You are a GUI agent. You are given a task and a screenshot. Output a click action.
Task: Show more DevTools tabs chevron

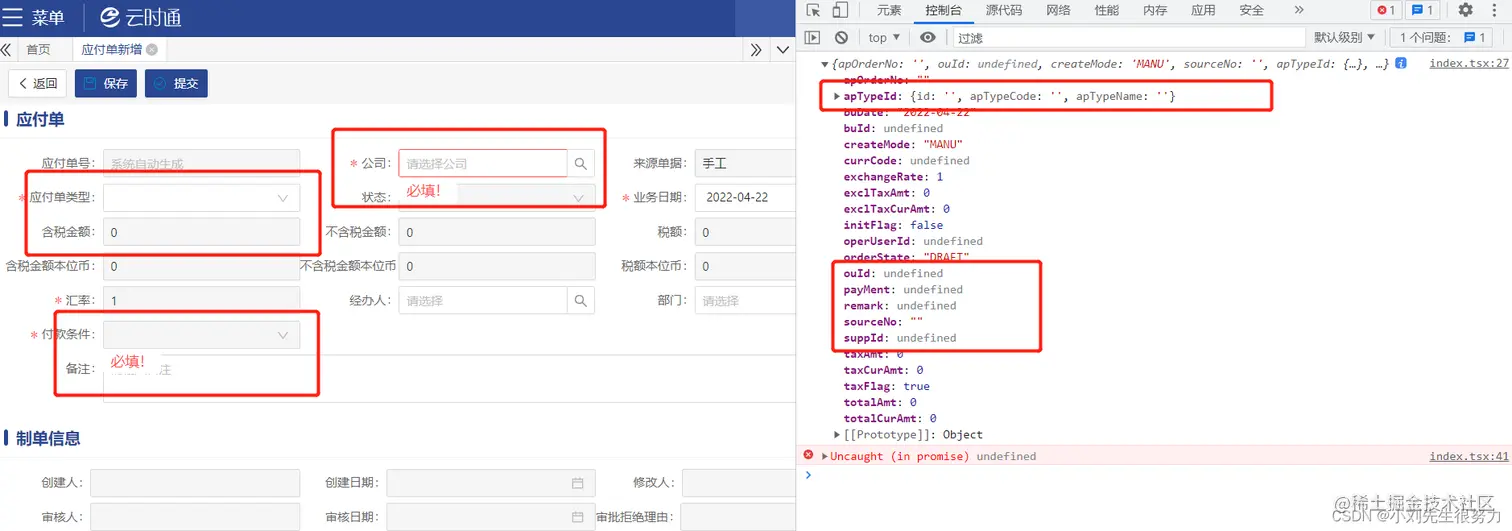point(1298,10)
